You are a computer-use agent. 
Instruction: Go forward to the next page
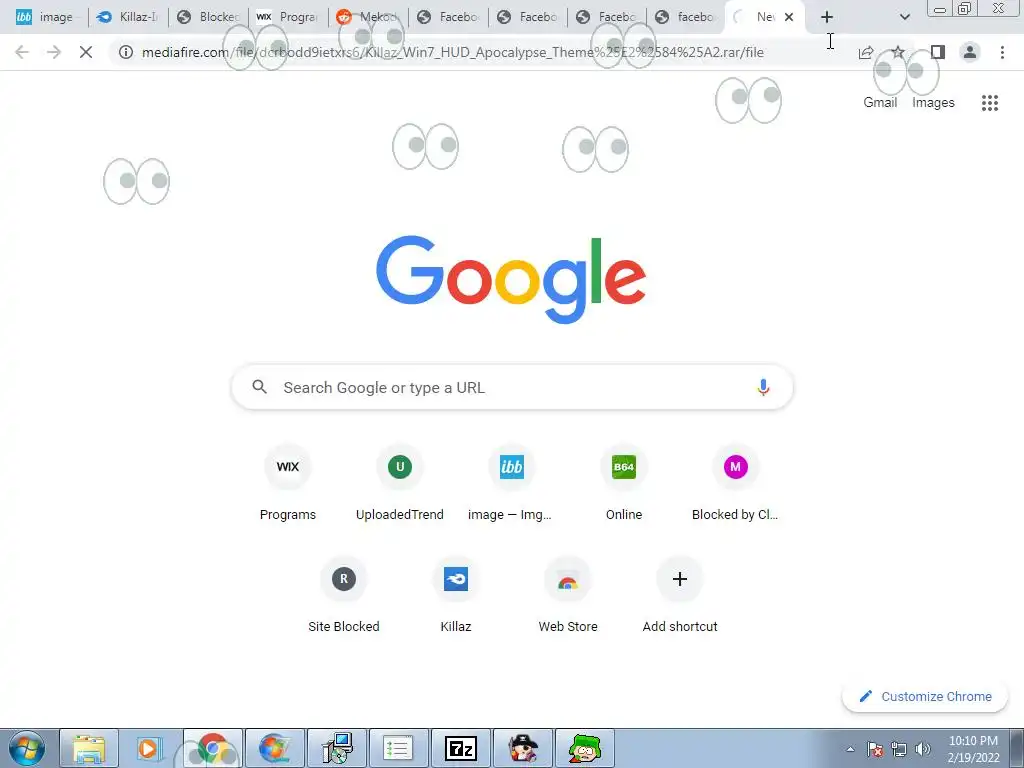click(54, 52)
